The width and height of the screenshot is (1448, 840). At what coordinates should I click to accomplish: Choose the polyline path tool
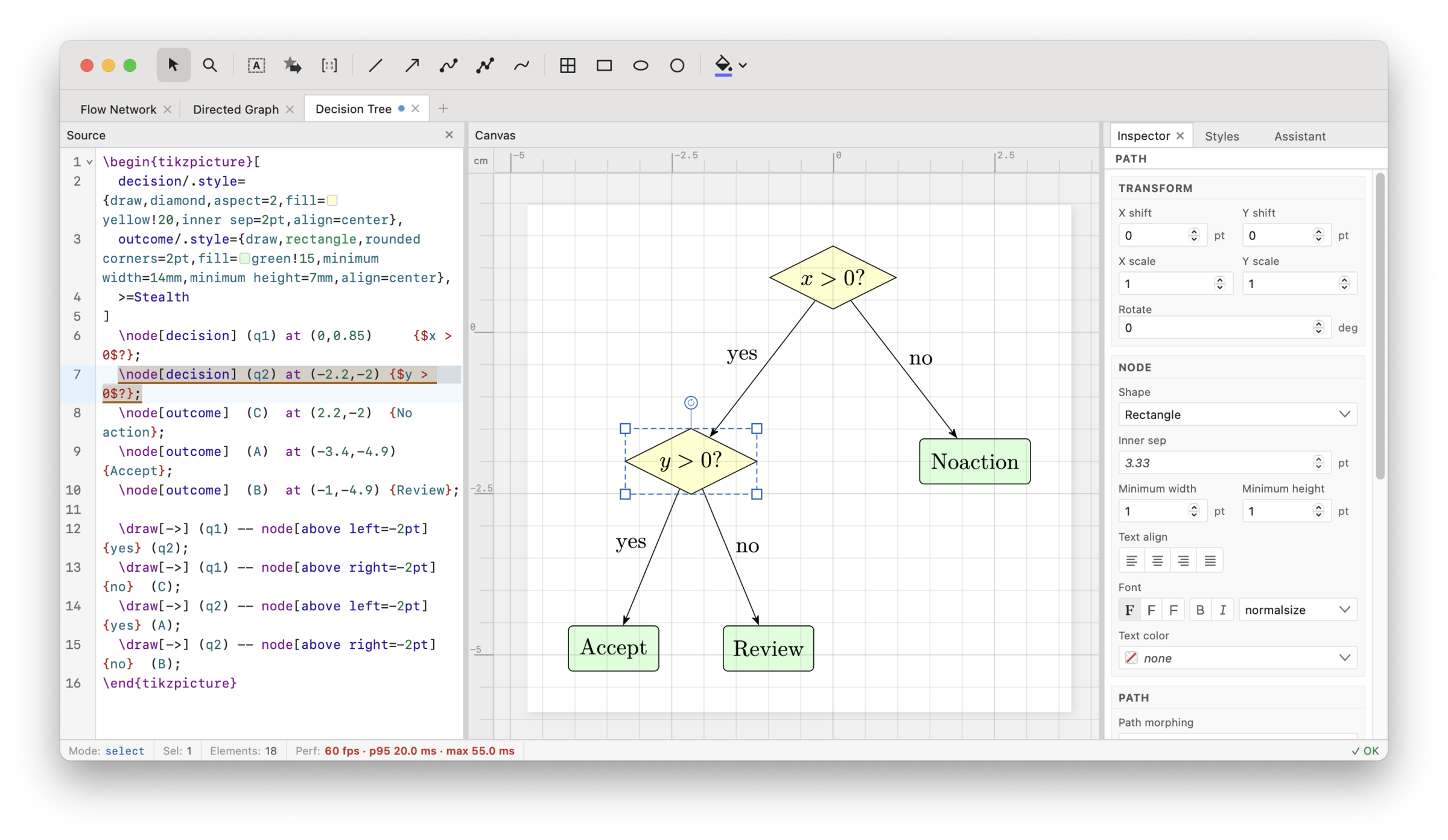(485, 65)
